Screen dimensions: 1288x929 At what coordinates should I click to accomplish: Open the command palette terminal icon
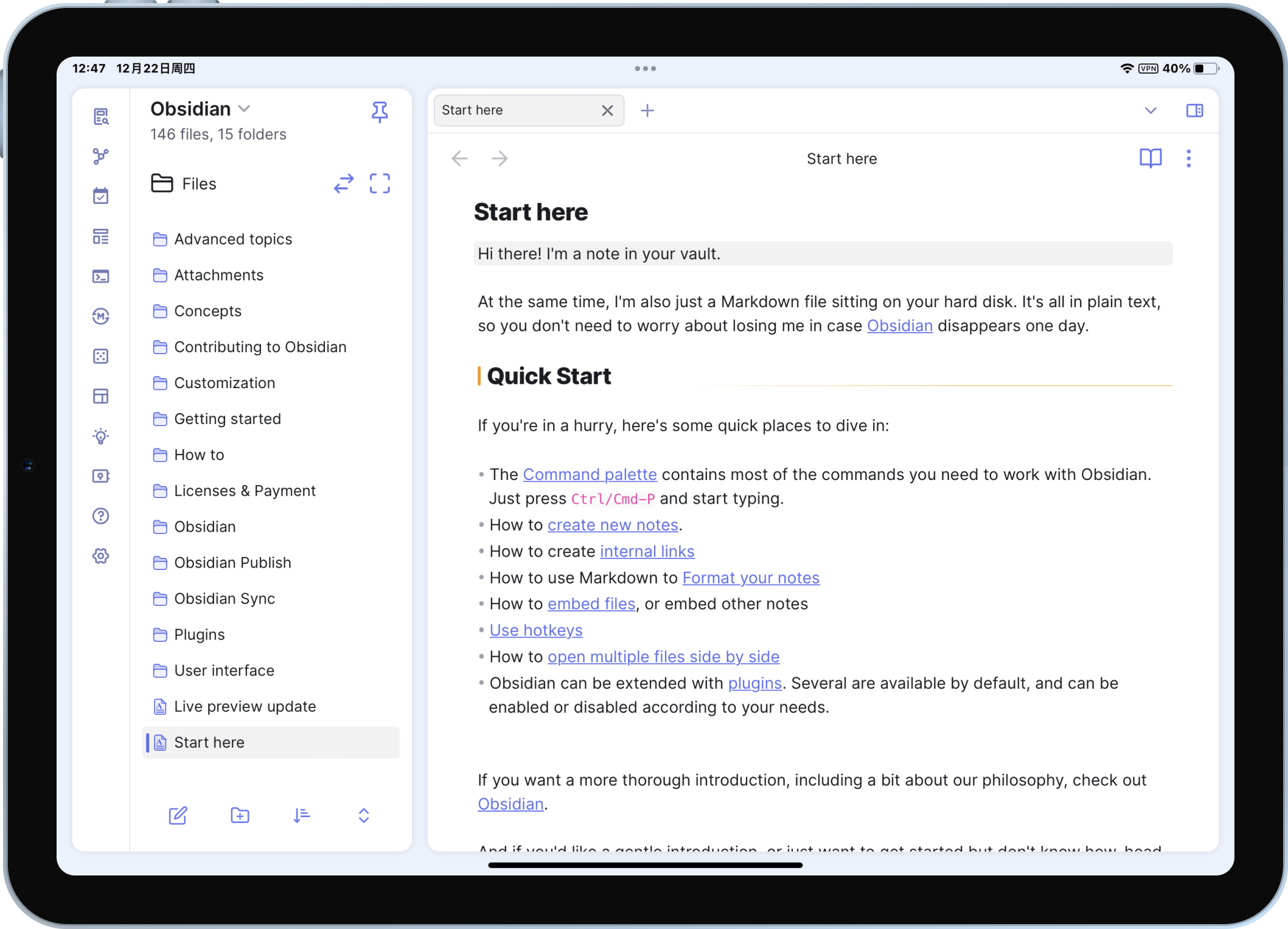pyautogui.click(x=101, y=276)
